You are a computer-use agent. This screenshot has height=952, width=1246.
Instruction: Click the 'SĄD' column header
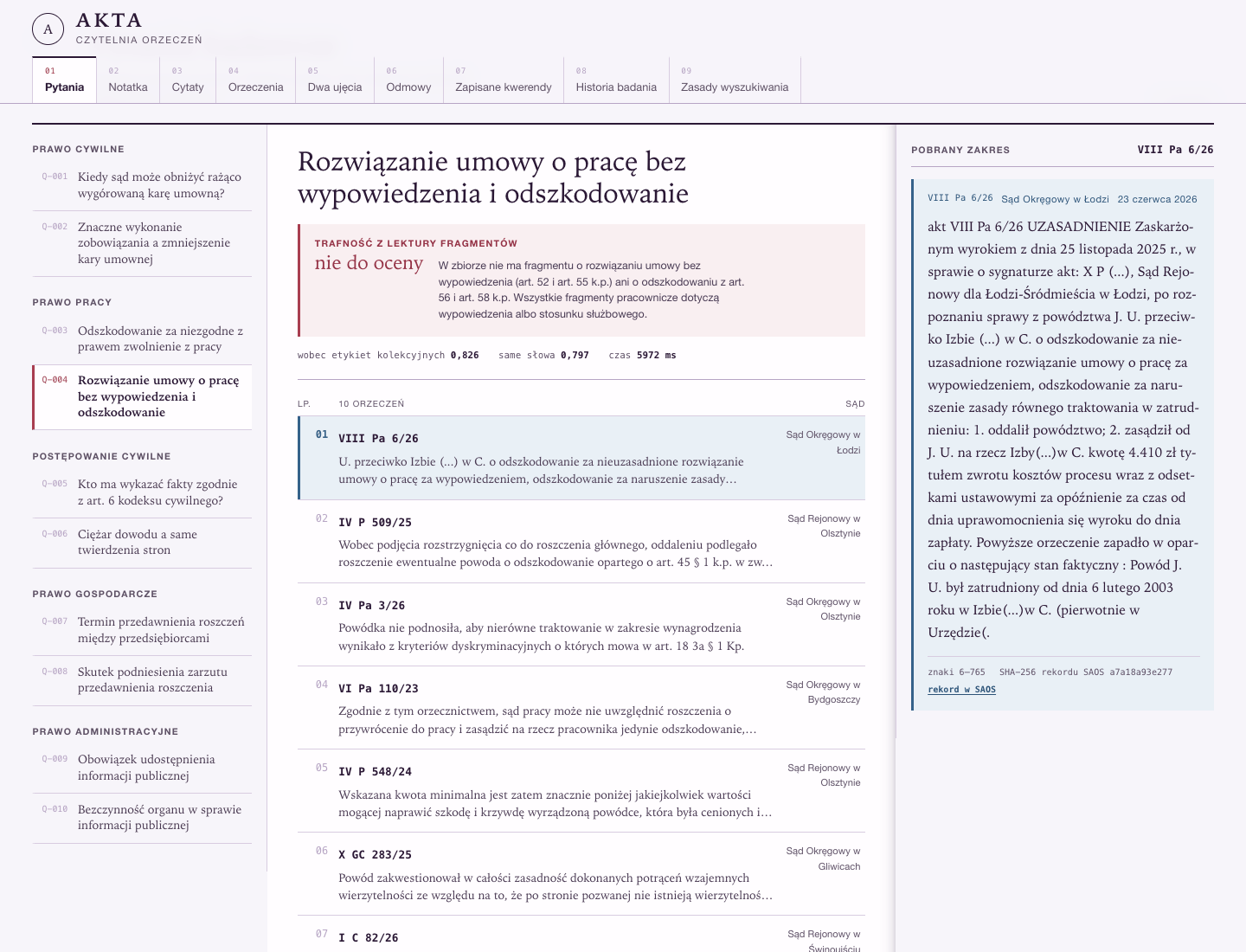(855, 404)
